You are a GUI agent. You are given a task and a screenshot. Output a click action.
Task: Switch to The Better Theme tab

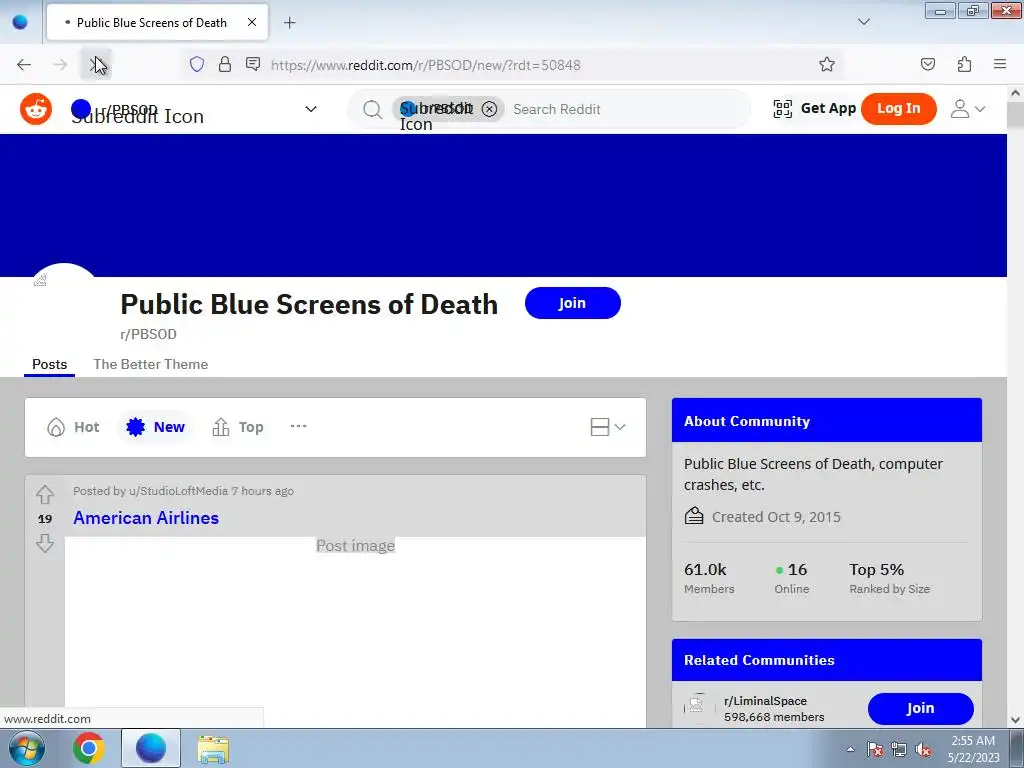pos(151,364)
